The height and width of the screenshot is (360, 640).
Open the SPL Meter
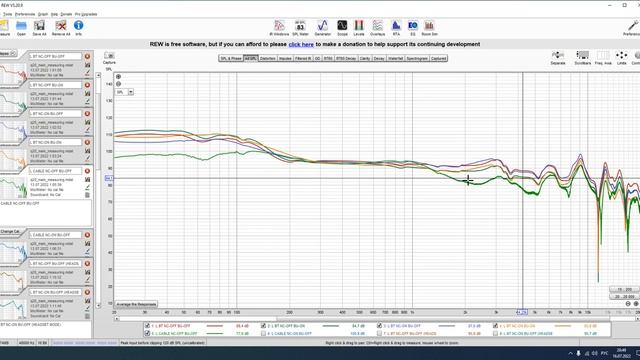pos(300,27)
